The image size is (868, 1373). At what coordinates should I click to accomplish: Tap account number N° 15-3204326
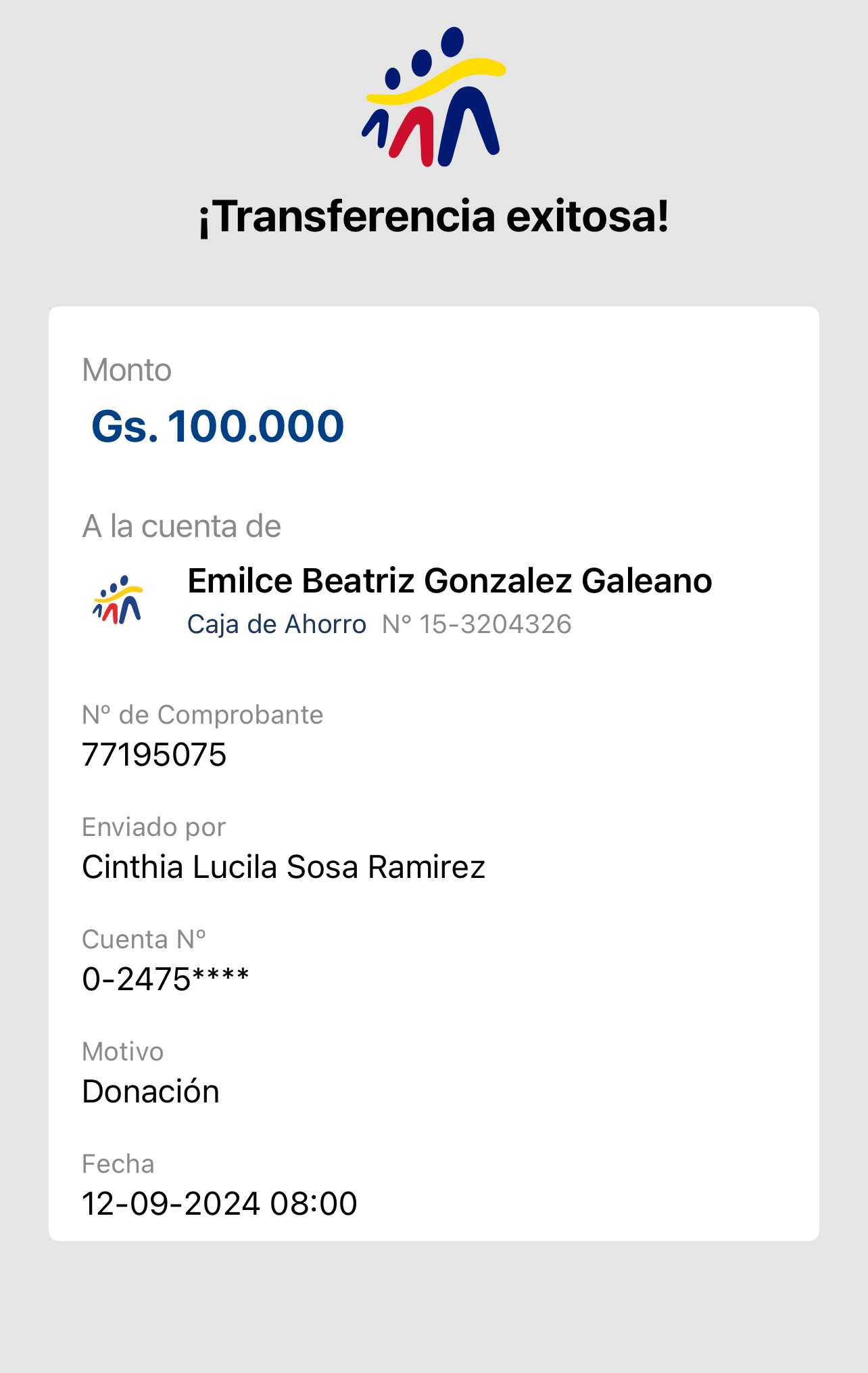pyautogui.click(x=477, y=624)
